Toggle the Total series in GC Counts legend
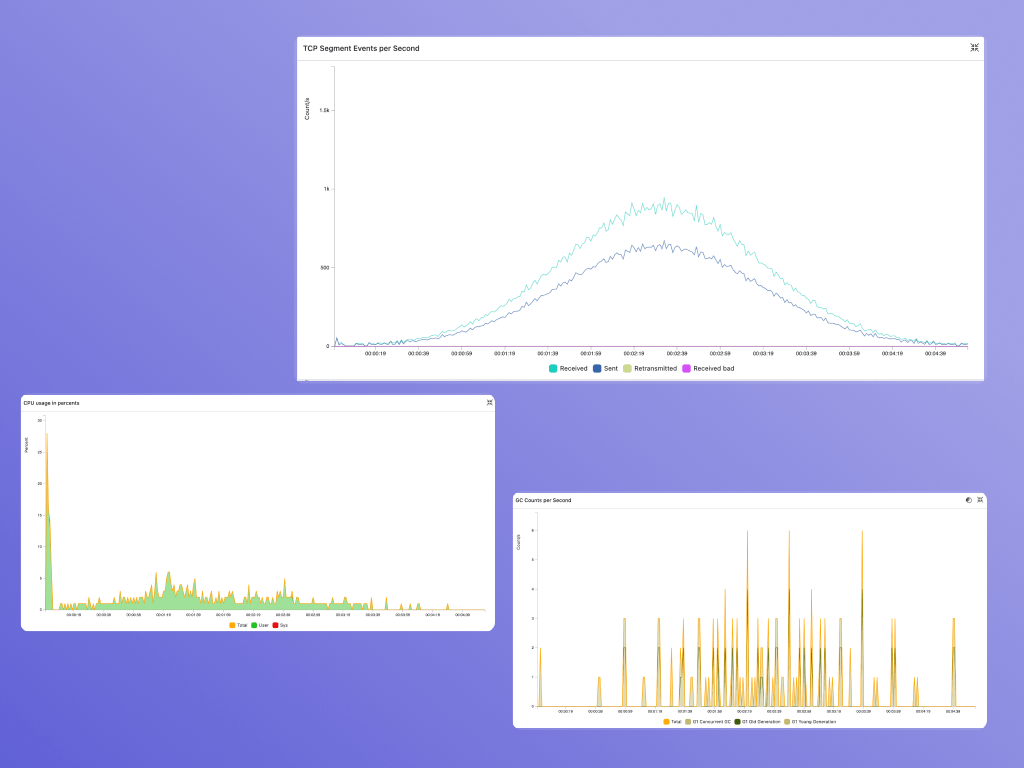Screen dimensions: 1024x768 click(672, 722)
